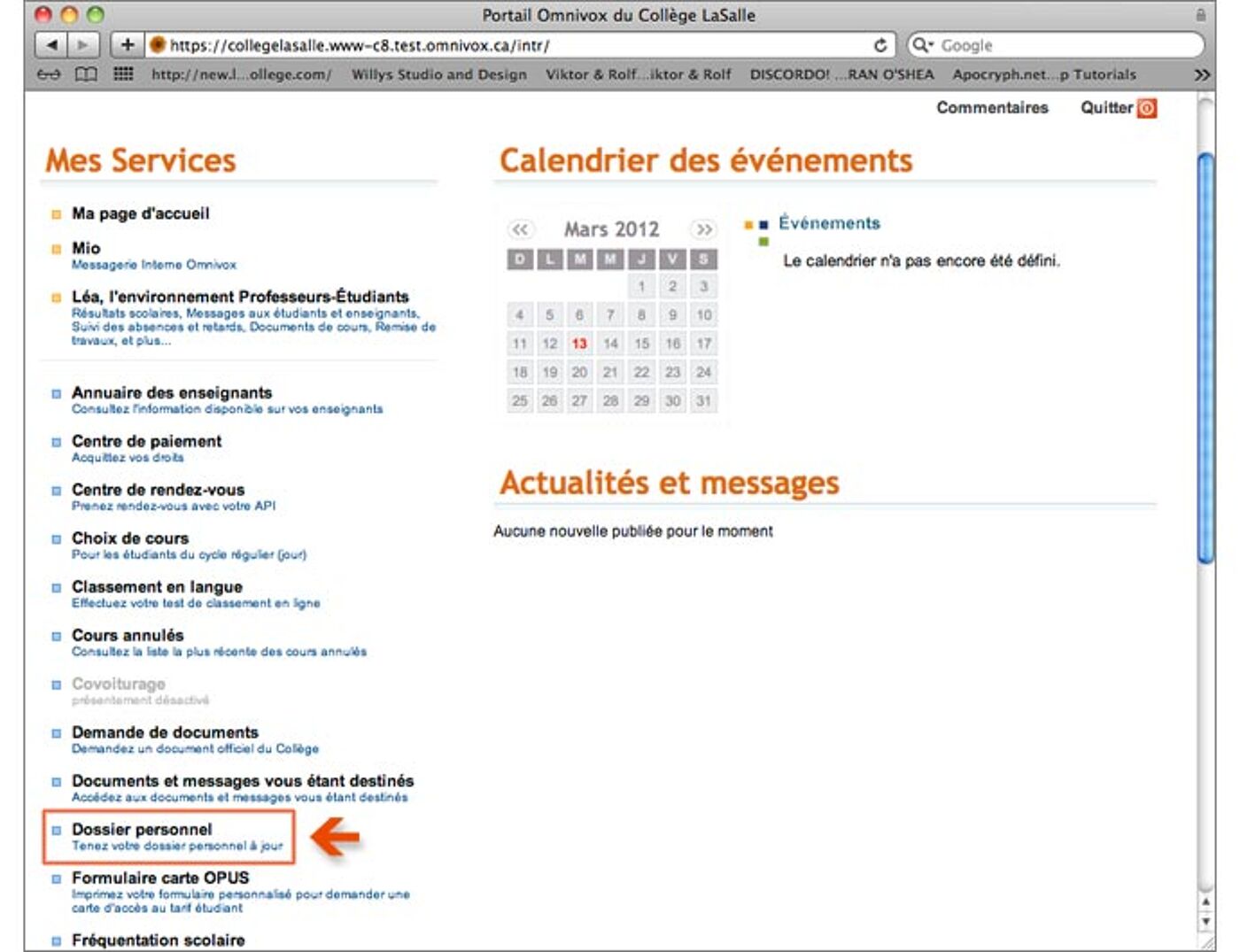Open Fréquentation scolaire
This screenshot has width=1240, height=952.
(159, 940)
